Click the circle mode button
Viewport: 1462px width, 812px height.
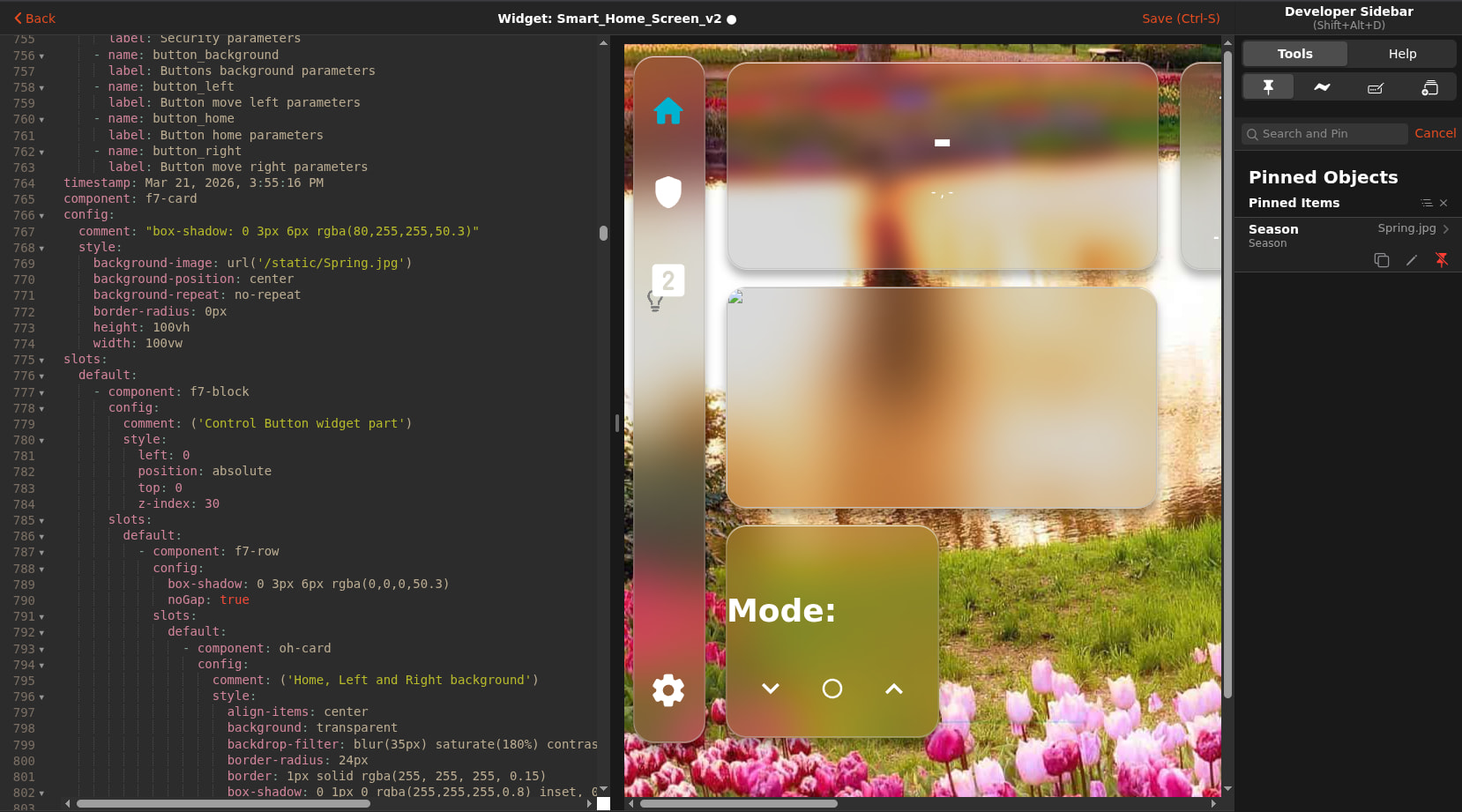coord(832,689)
